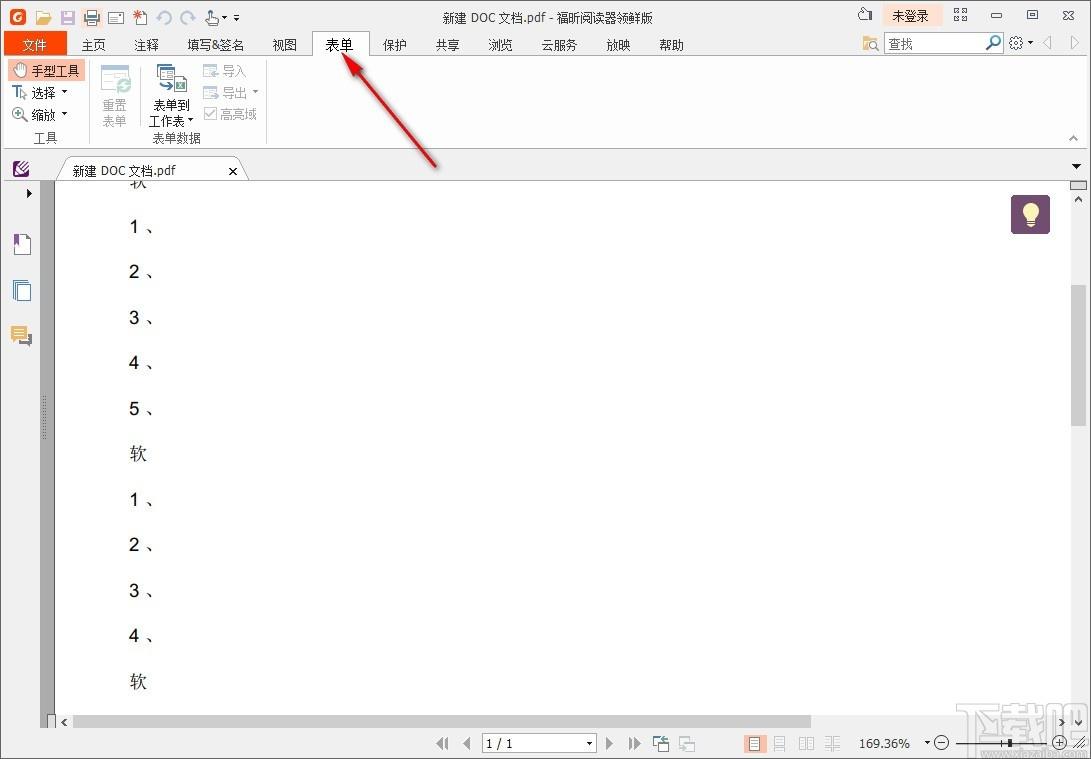Click the purple start page icon left of document tab
The height and width of the screenshot is (759, 1091).
pos(22,168)
